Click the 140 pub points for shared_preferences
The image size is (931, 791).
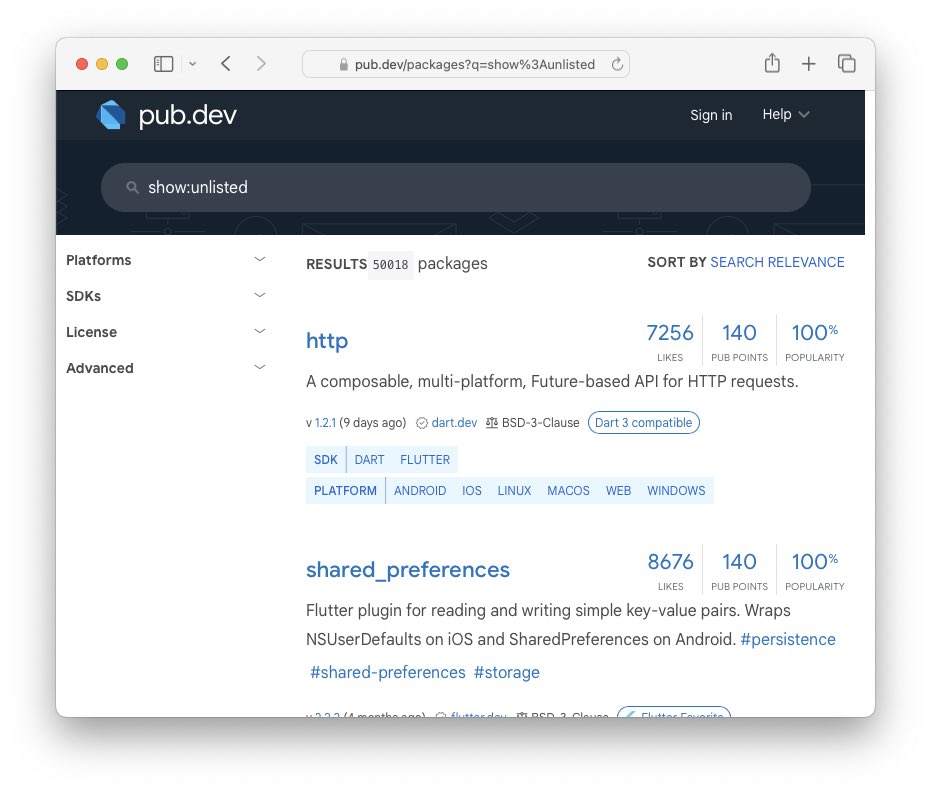click(739, 562)
